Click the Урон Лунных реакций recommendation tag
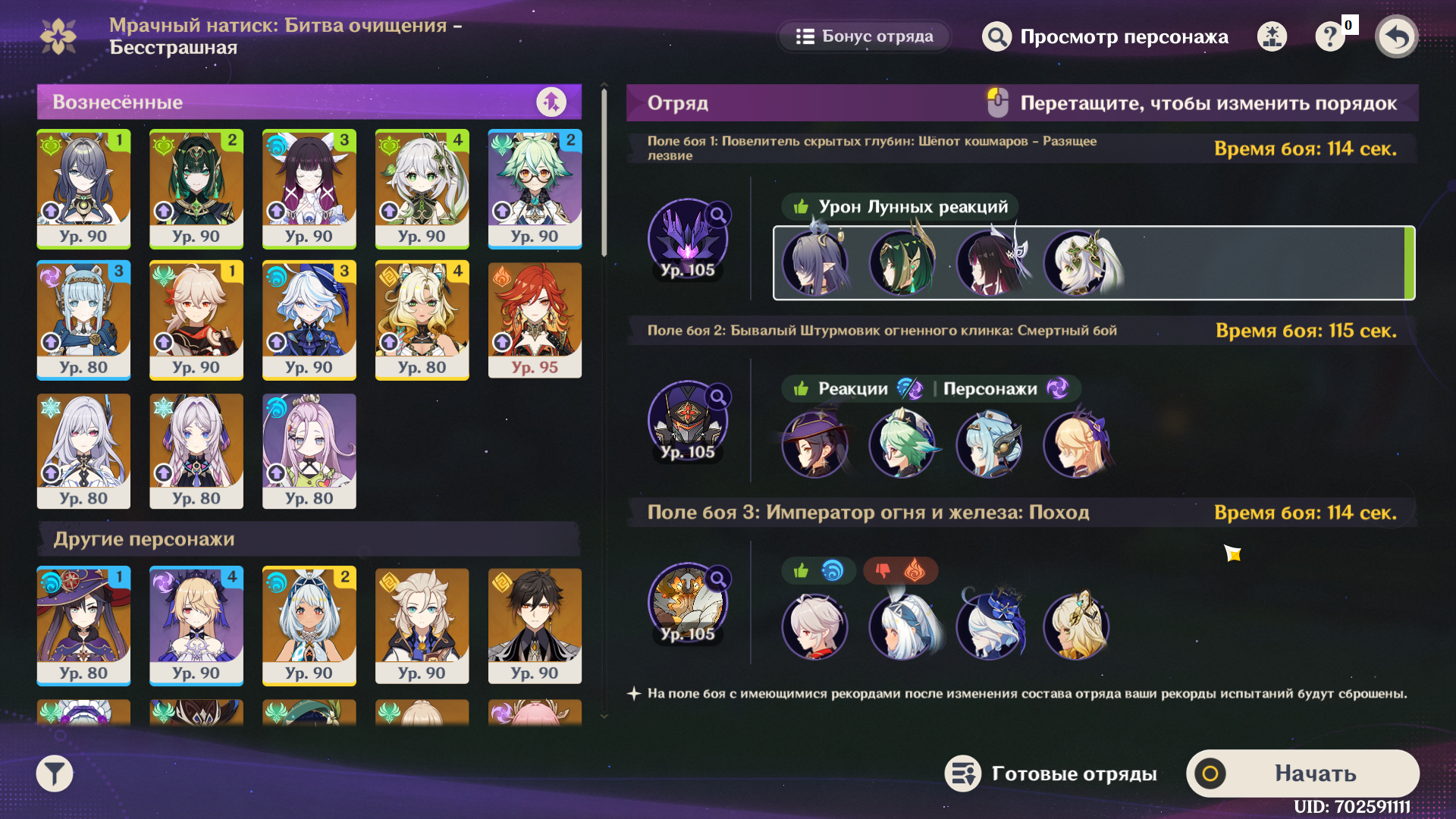The width and height of the screenshot is (1456, 819). point(900,207)
